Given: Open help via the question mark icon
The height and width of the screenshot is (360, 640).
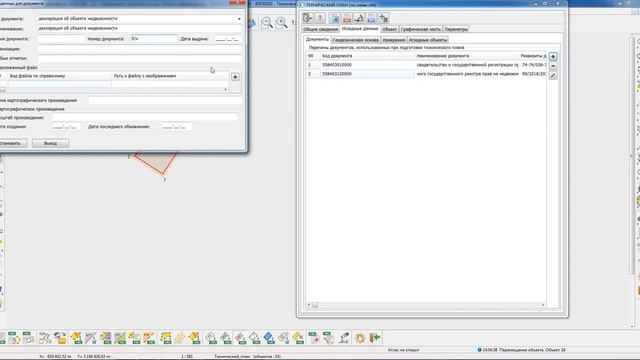Looking at the screenshot, I should pyautogui.click(x=320, y=18).
